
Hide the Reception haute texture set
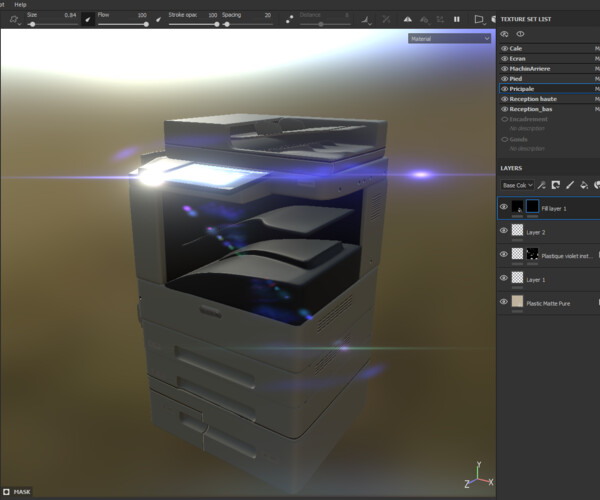505,99
